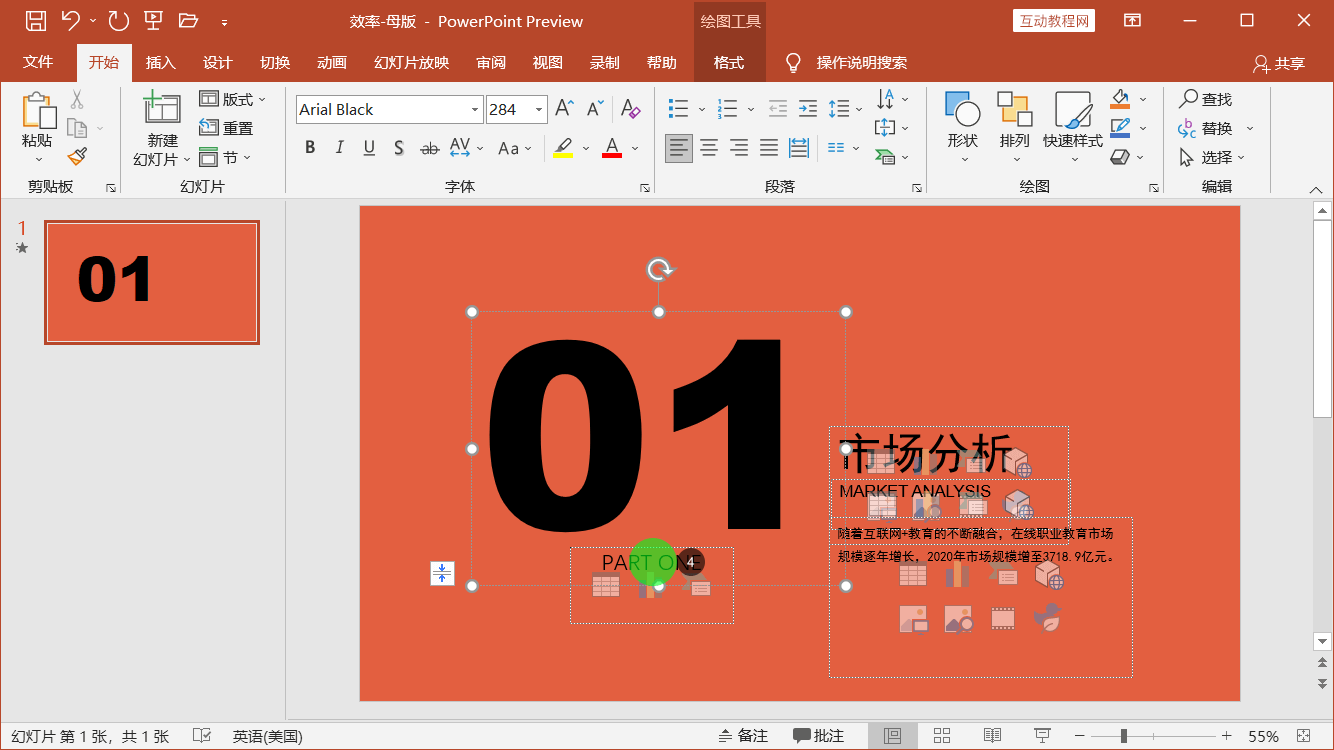Click the Cut scissors icon

click(77, 100)
